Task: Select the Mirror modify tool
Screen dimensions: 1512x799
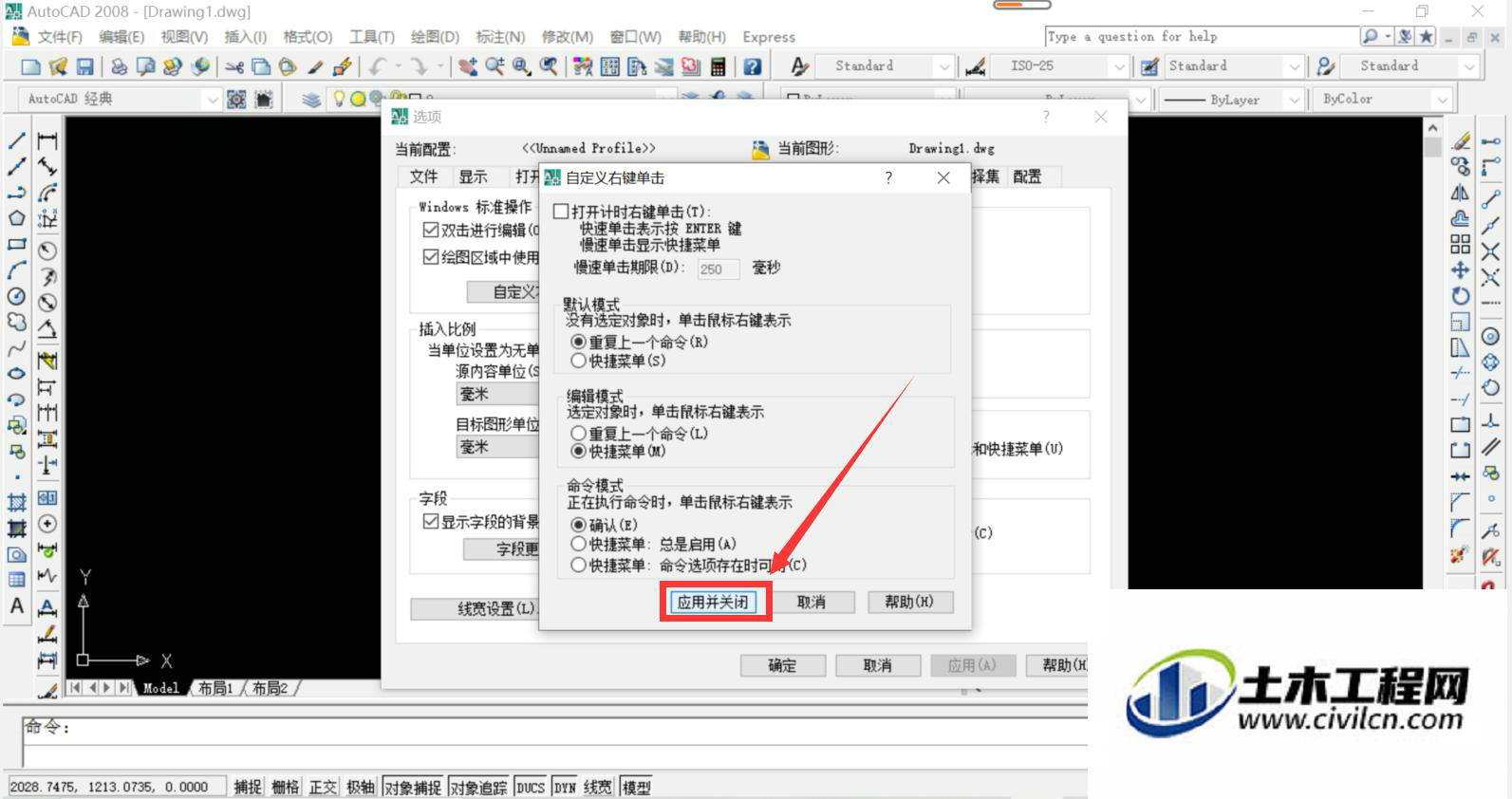Action: point(1461,193)
